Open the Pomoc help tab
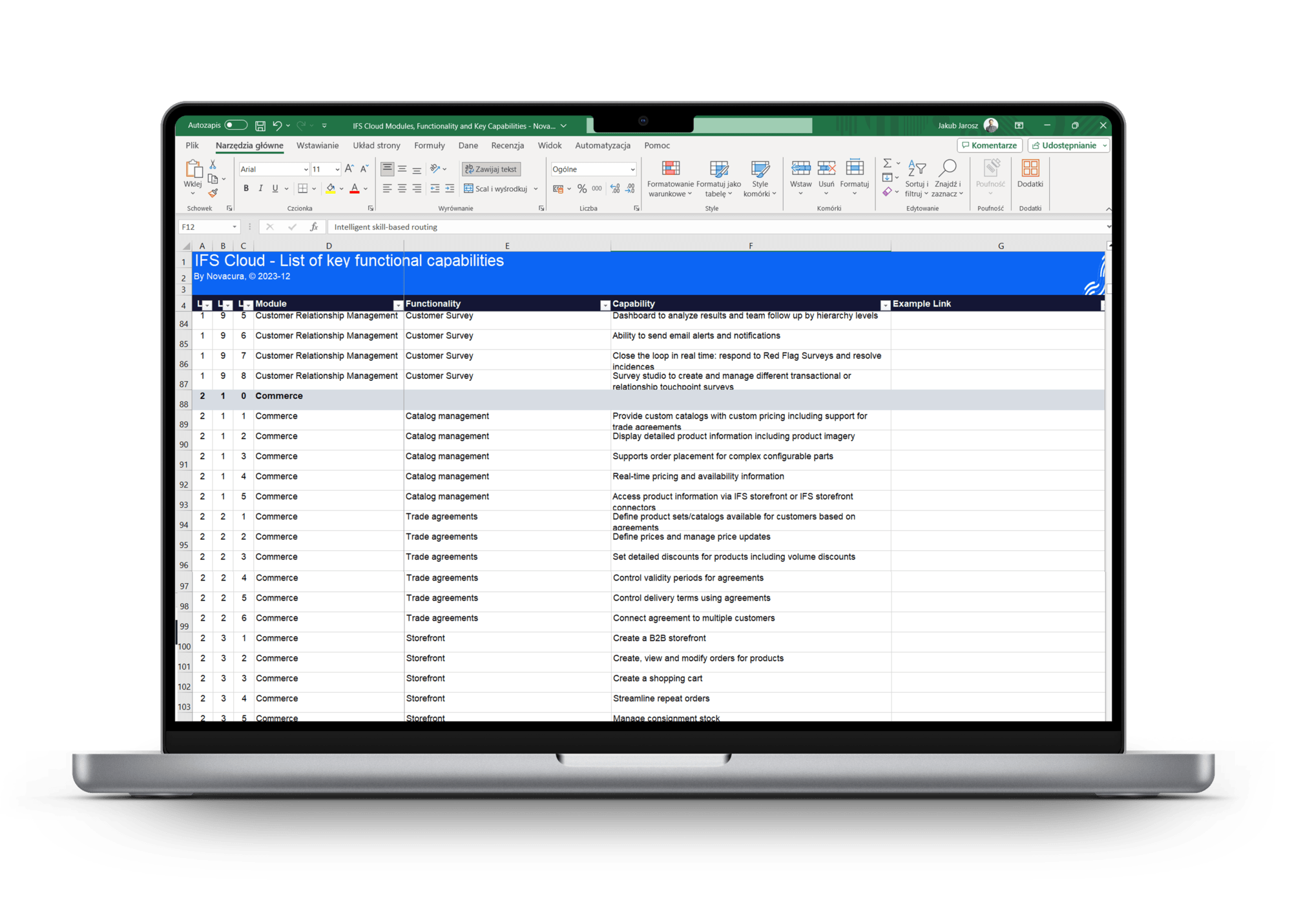Image resolution: width=1292 pixels, height=924 pixels. pyautogui.click(x=656, y=145)
